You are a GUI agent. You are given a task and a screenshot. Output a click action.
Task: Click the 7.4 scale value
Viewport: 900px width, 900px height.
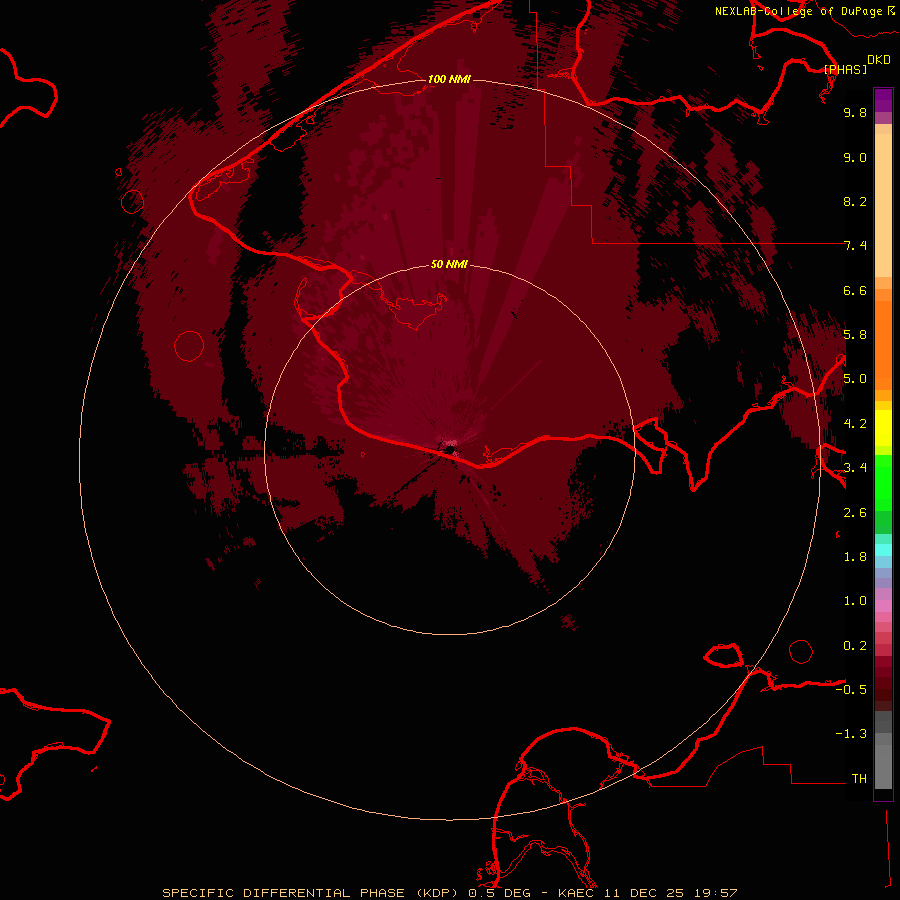pyautogui.click(x=855, y=246)
